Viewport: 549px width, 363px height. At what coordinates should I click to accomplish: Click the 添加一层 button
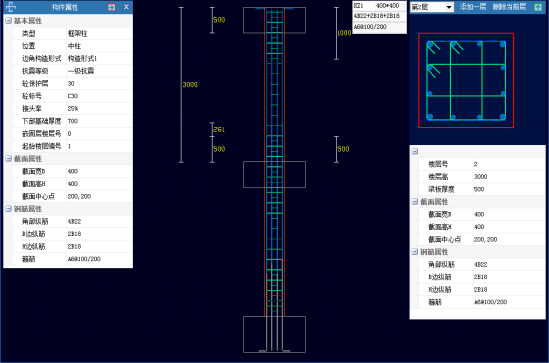click(x=473, y=7)
